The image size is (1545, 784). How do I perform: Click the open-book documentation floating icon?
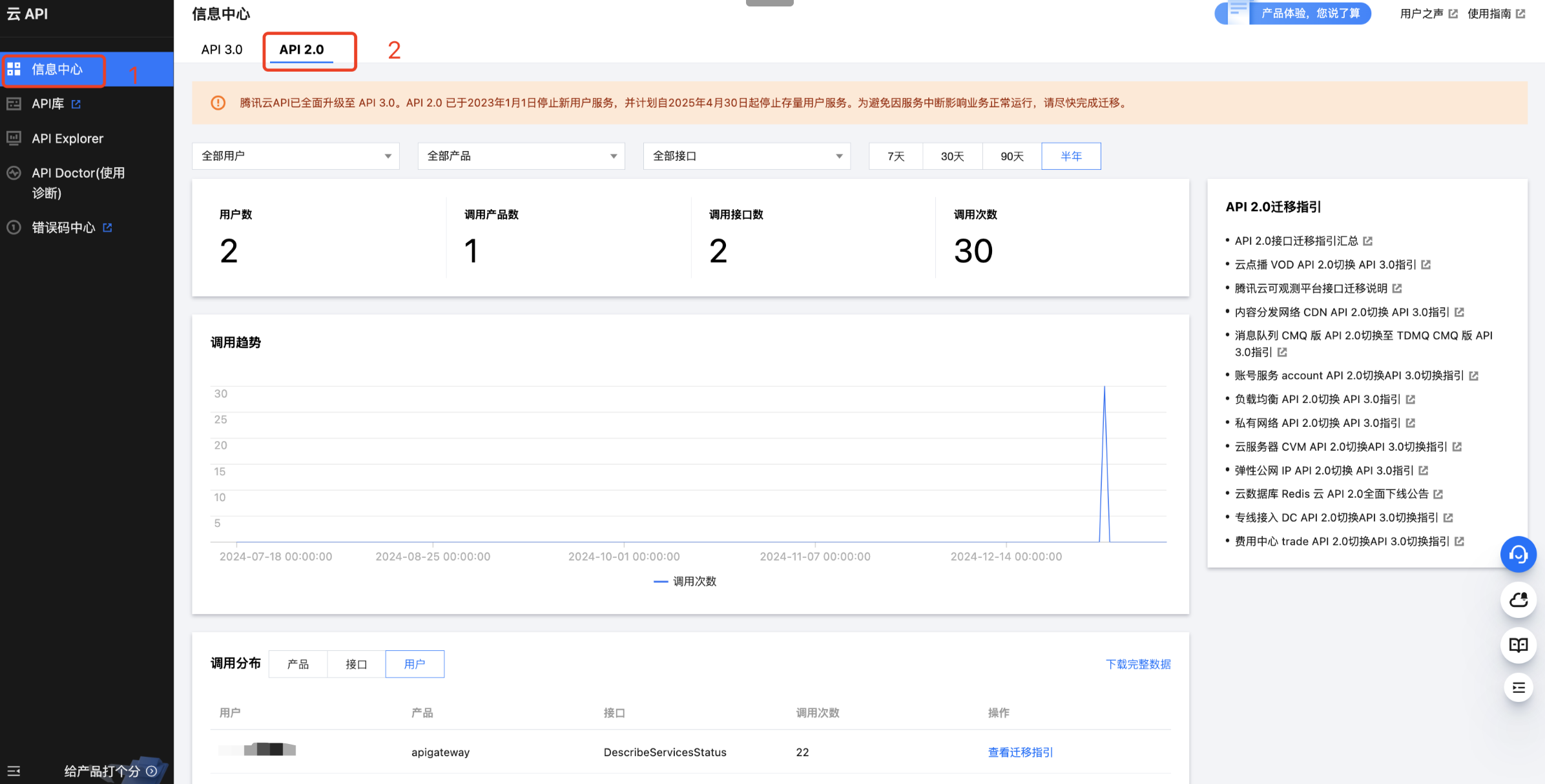click(x=1518, y=645)
